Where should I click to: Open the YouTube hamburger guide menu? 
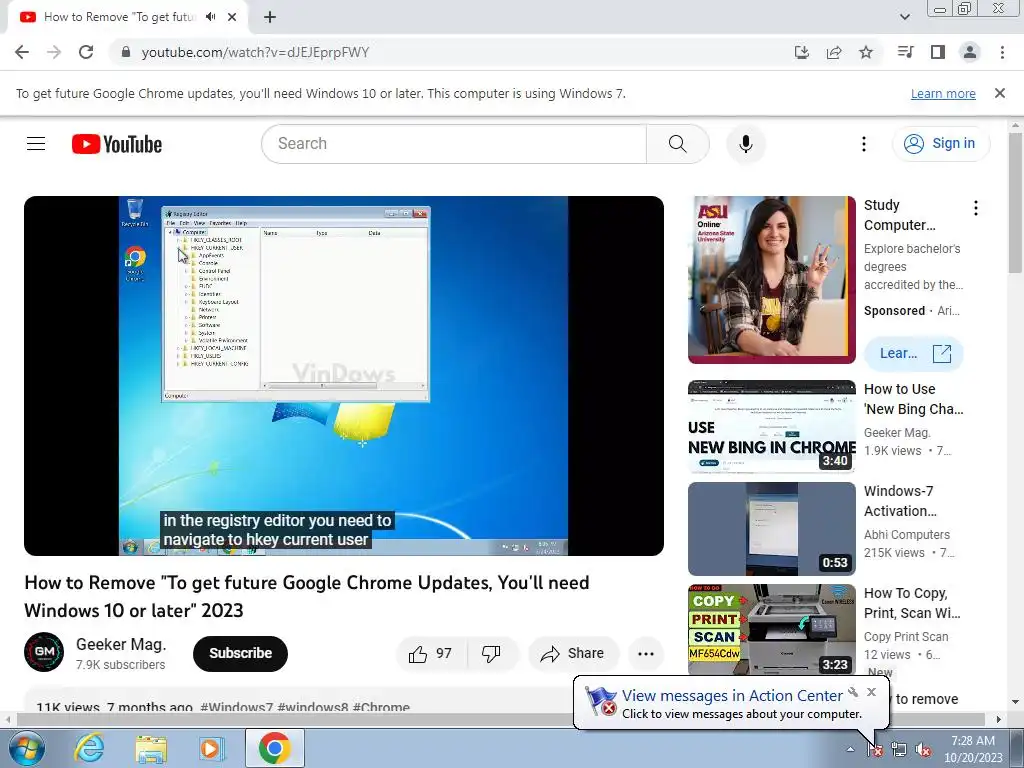36,144
